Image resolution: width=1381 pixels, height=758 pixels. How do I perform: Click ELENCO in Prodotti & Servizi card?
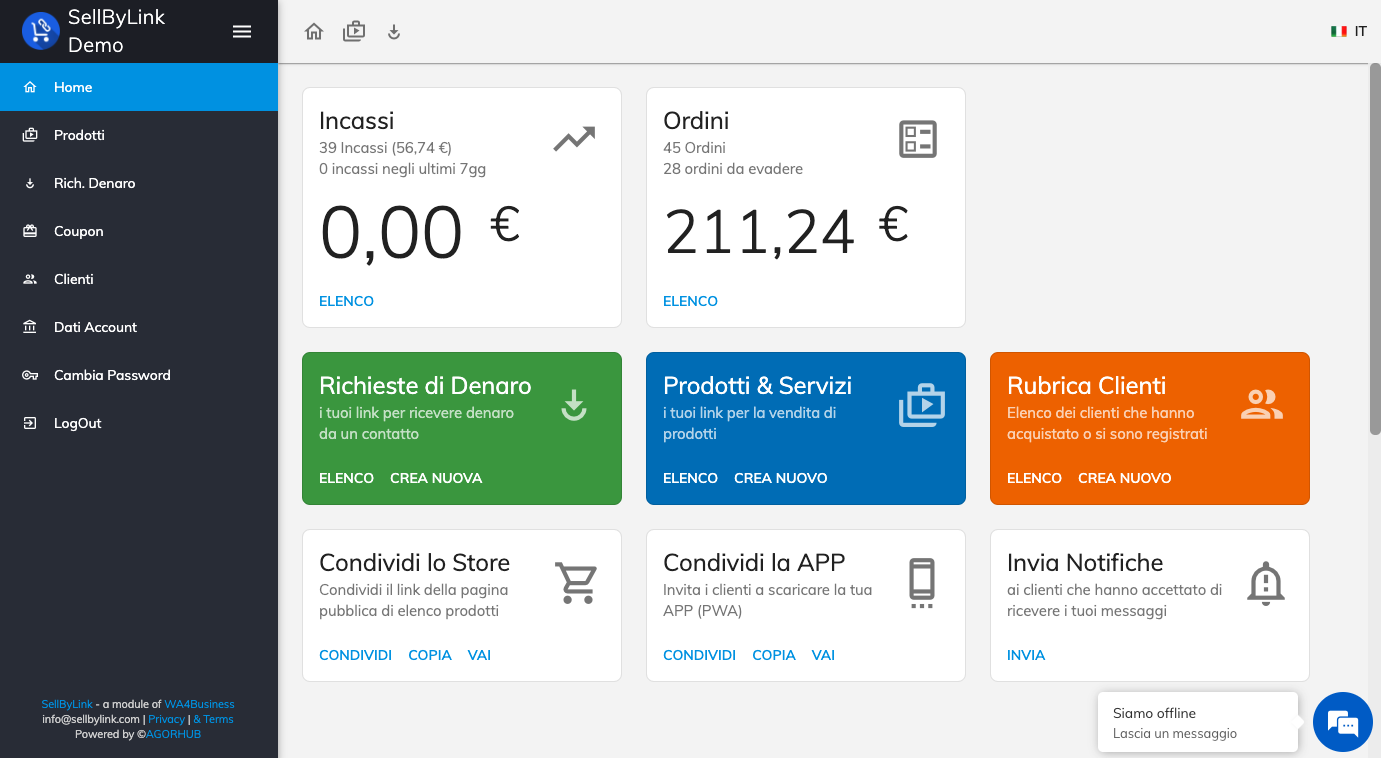tap(690, 478)
